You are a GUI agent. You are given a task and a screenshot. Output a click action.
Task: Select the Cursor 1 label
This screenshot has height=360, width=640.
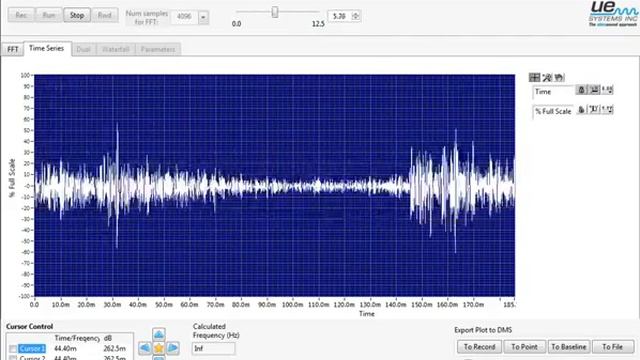coord(32,349)
